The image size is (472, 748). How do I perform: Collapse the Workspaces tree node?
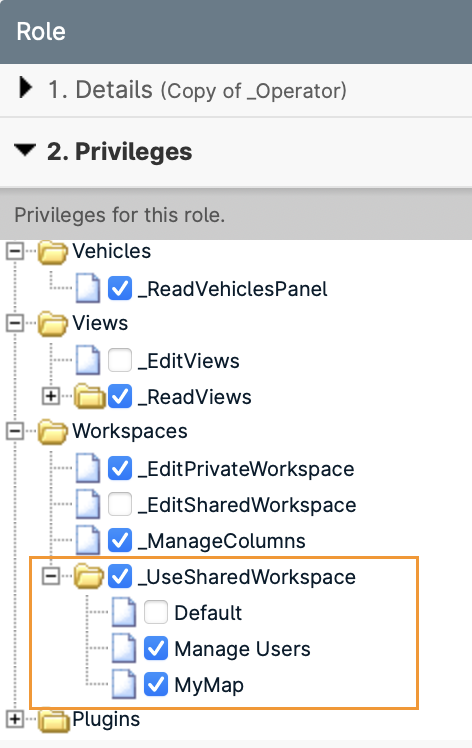click(15, 431)
